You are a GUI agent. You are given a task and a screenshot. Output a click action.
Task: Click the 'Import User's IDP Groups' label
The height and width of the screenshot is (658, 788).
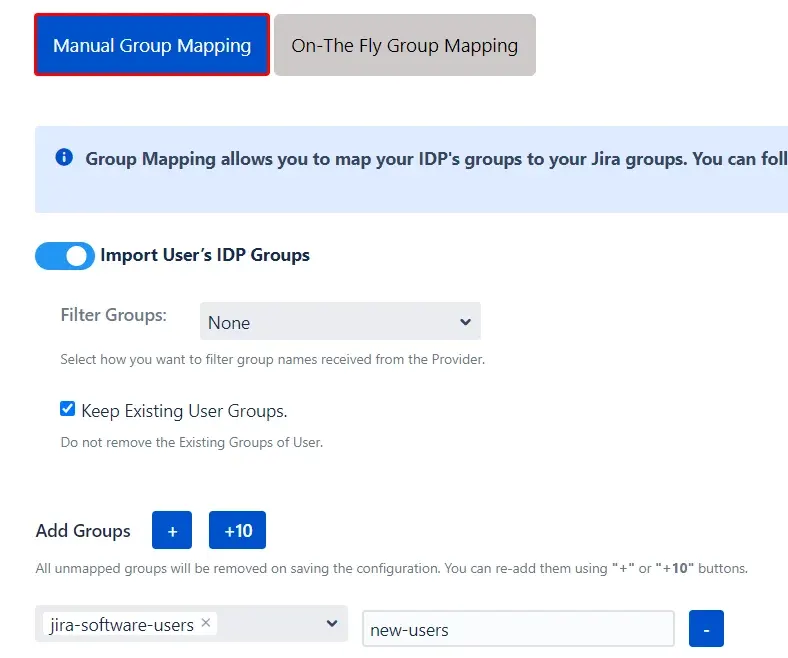click(x=205, y=255)
